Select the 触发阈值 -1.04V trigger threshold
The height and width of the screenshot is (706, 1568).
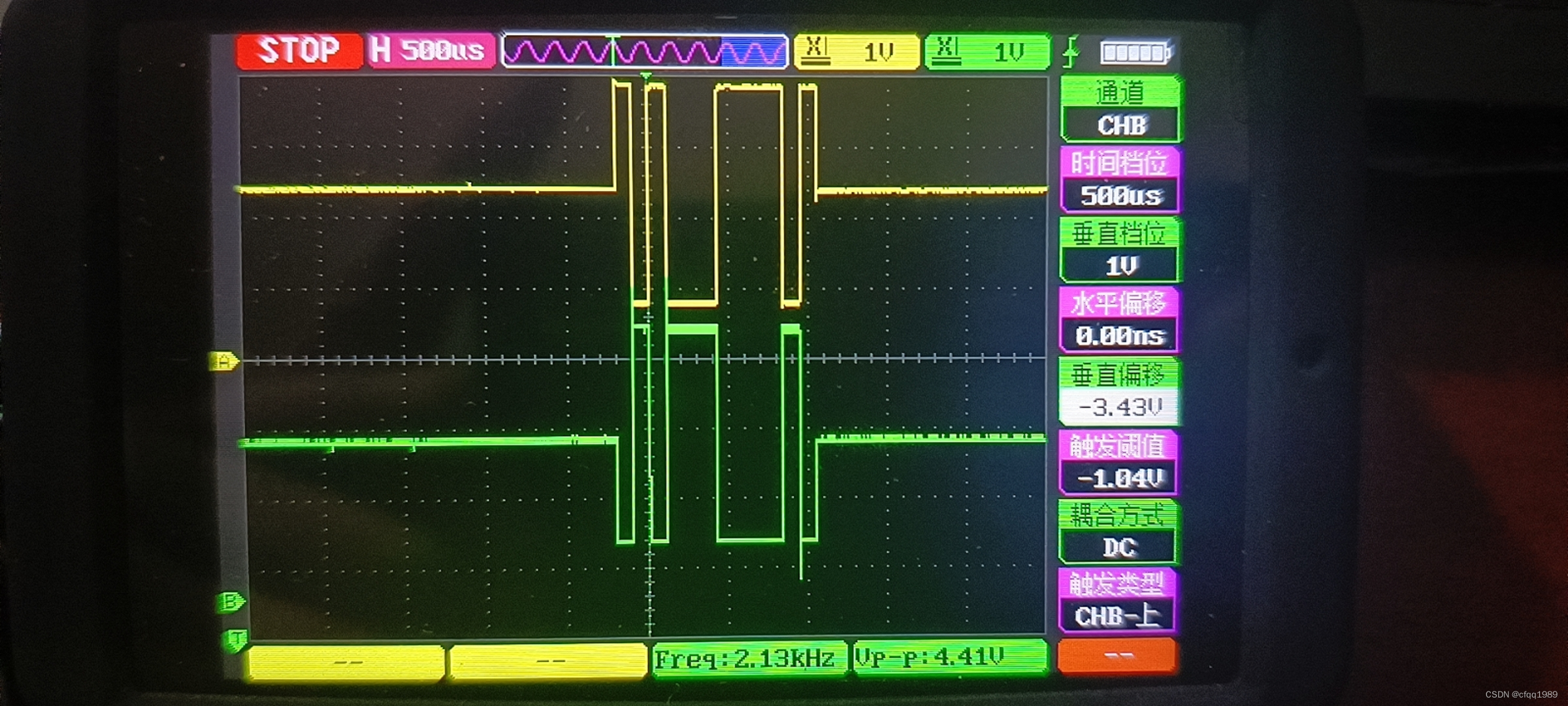(x=1118, y=463)
